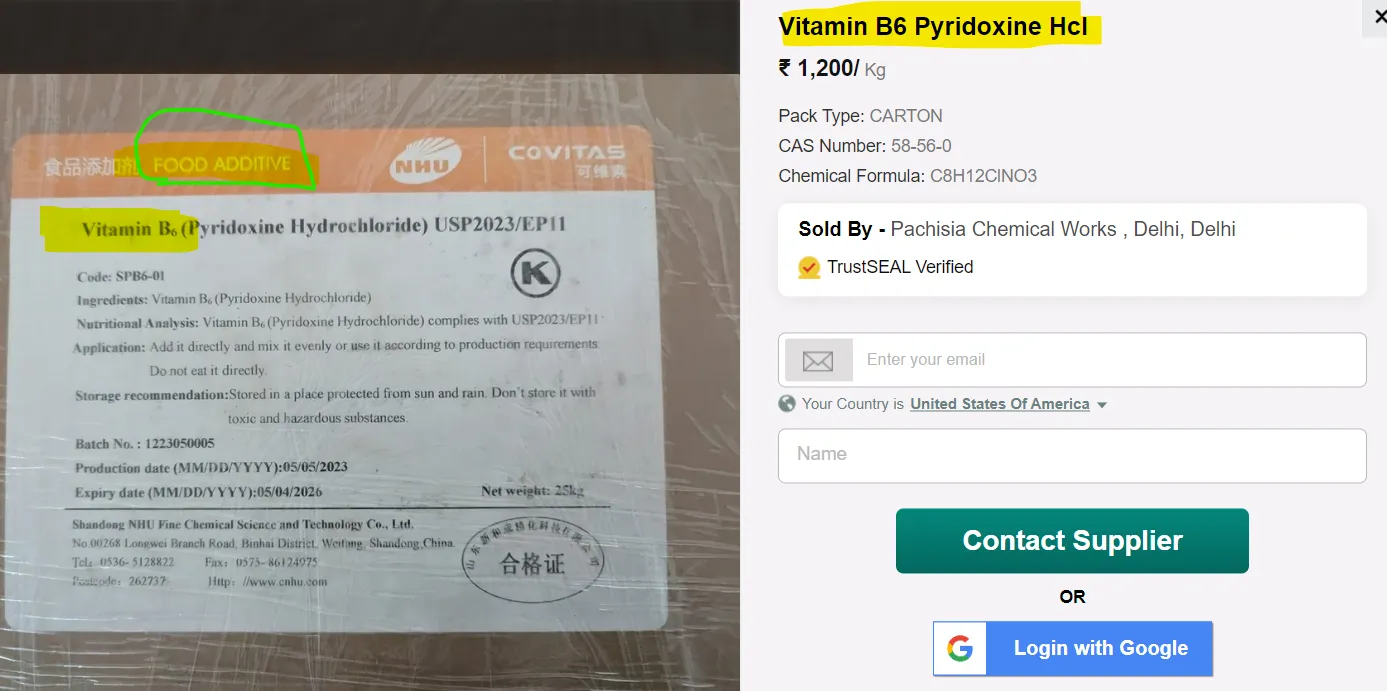Click the Pachisia Chemical Works seller name
The height and width of the screenshot is (691, 1387).
click(x=1003, y=229)
